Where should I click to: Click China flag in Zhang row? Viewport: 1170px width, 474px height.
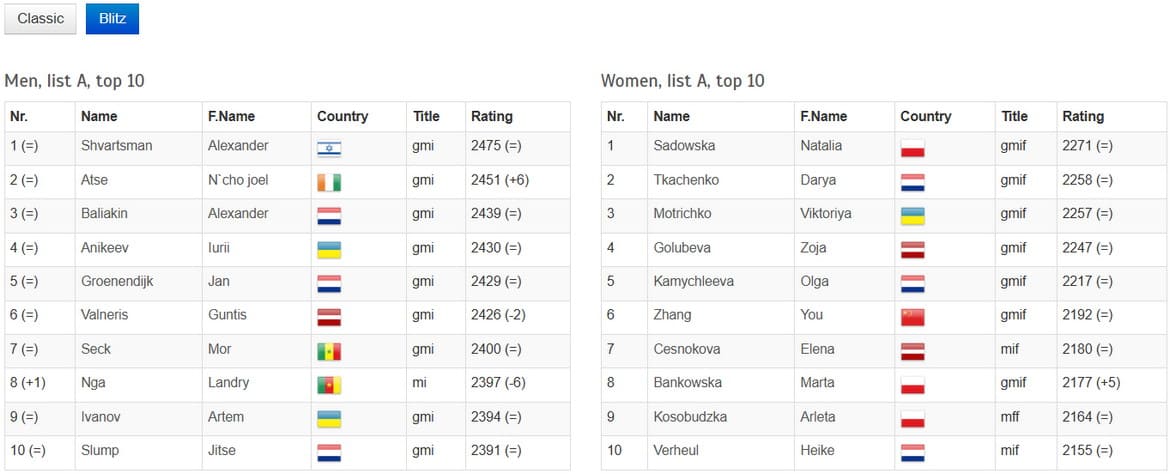[x=912, y=317]
